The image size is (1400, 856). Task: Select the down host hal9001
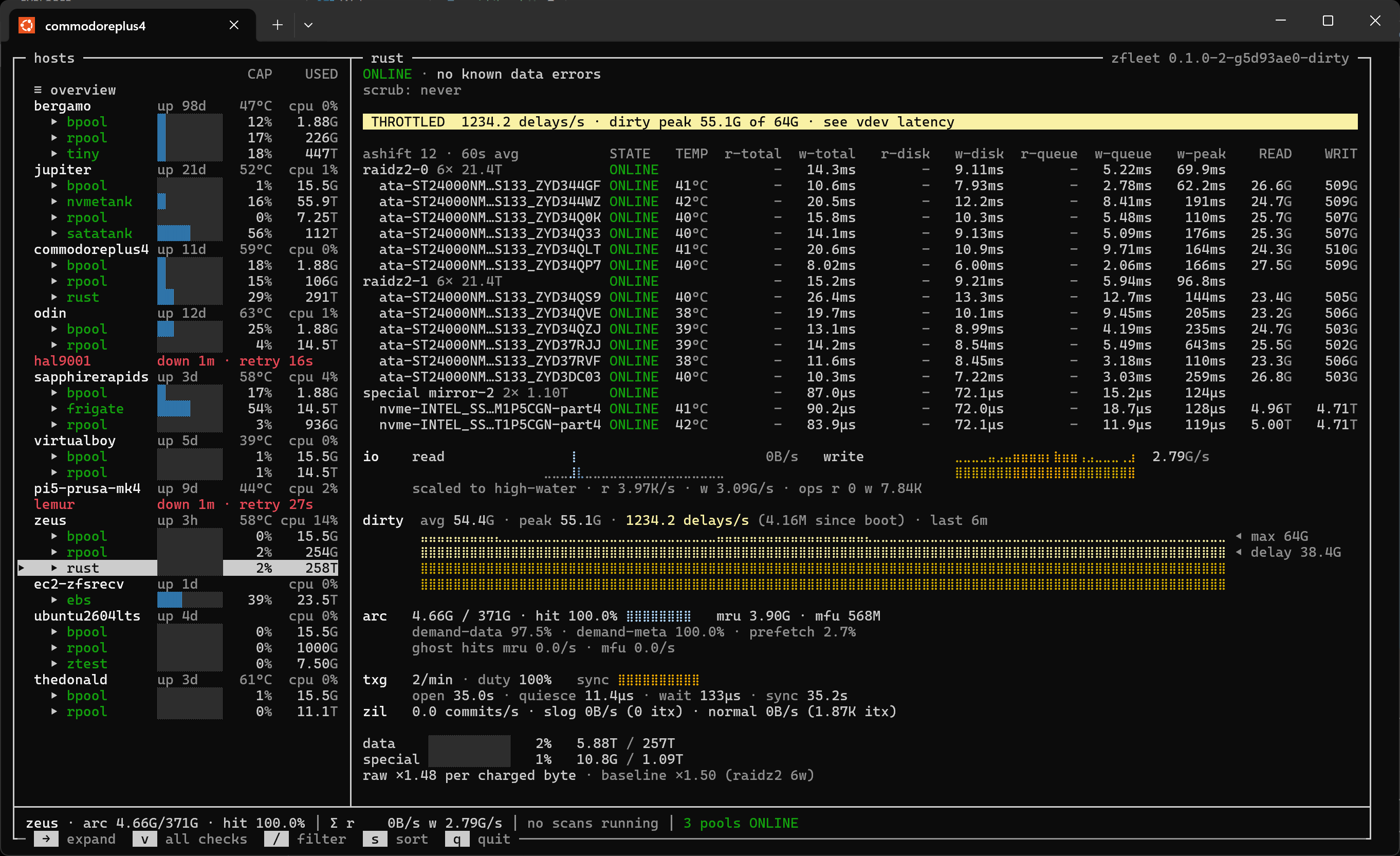click(62, 360)
